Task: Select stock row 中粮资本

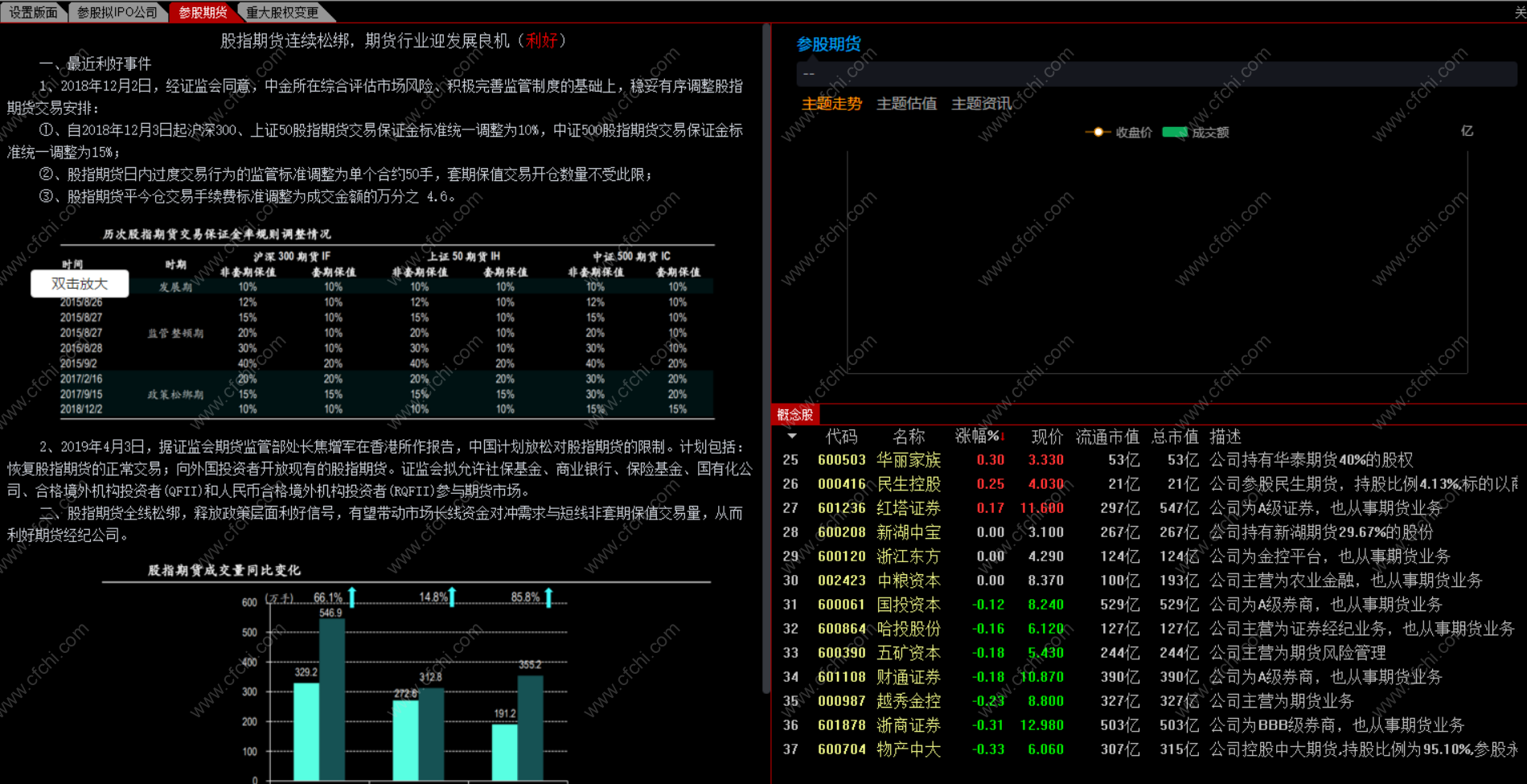Action: coord(1150,581)
